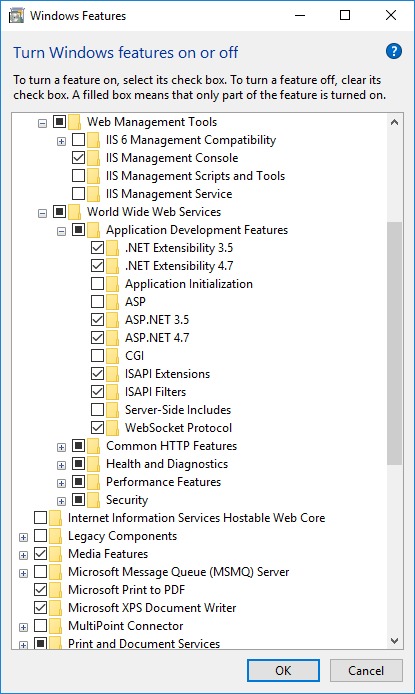
Task: Select the Legacy Components tree item
Action: 122,536
